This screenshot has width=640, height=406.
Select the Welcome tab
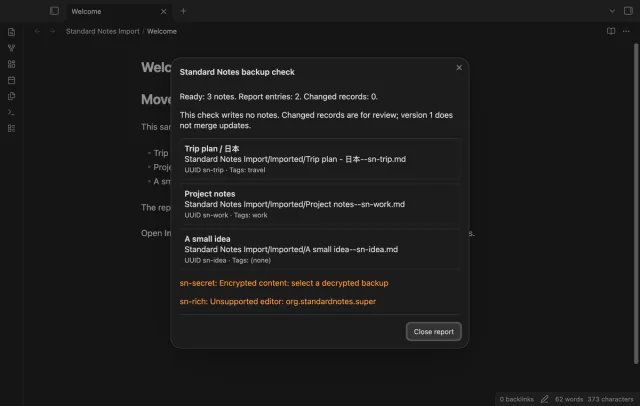click(118, 11)
